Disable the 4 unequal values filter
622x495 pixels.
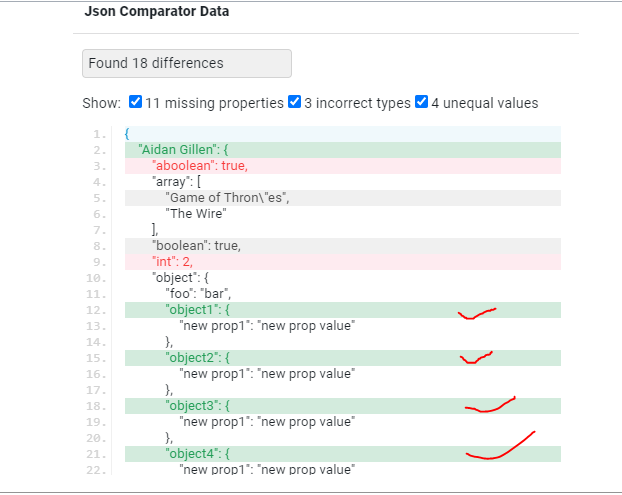click(421, 102)
